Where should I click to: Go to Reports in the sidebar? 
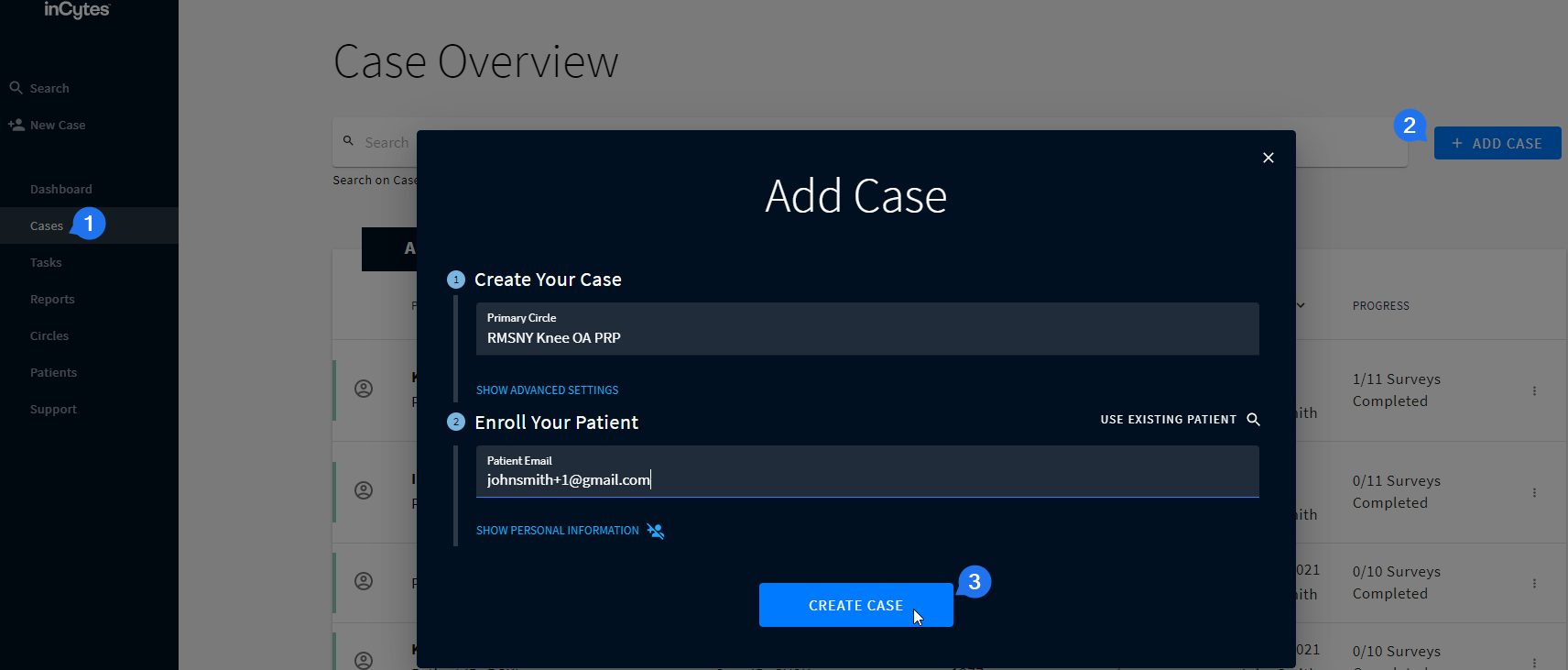52,300
